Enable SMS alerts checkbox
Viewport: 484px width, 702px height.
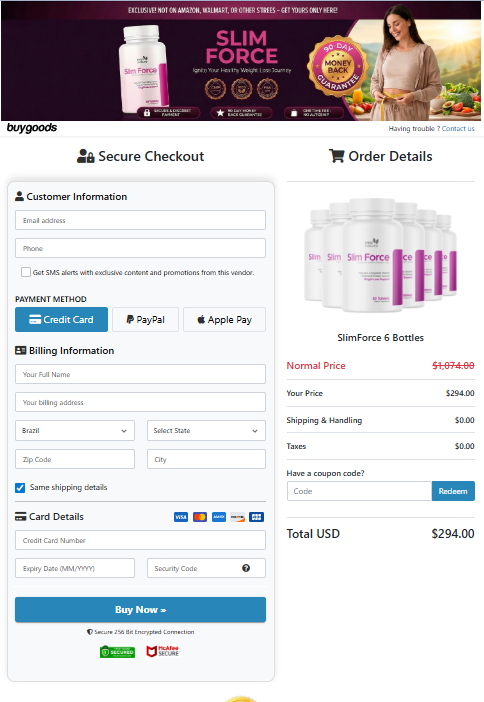pyautogui.click(x=26, y=272)
